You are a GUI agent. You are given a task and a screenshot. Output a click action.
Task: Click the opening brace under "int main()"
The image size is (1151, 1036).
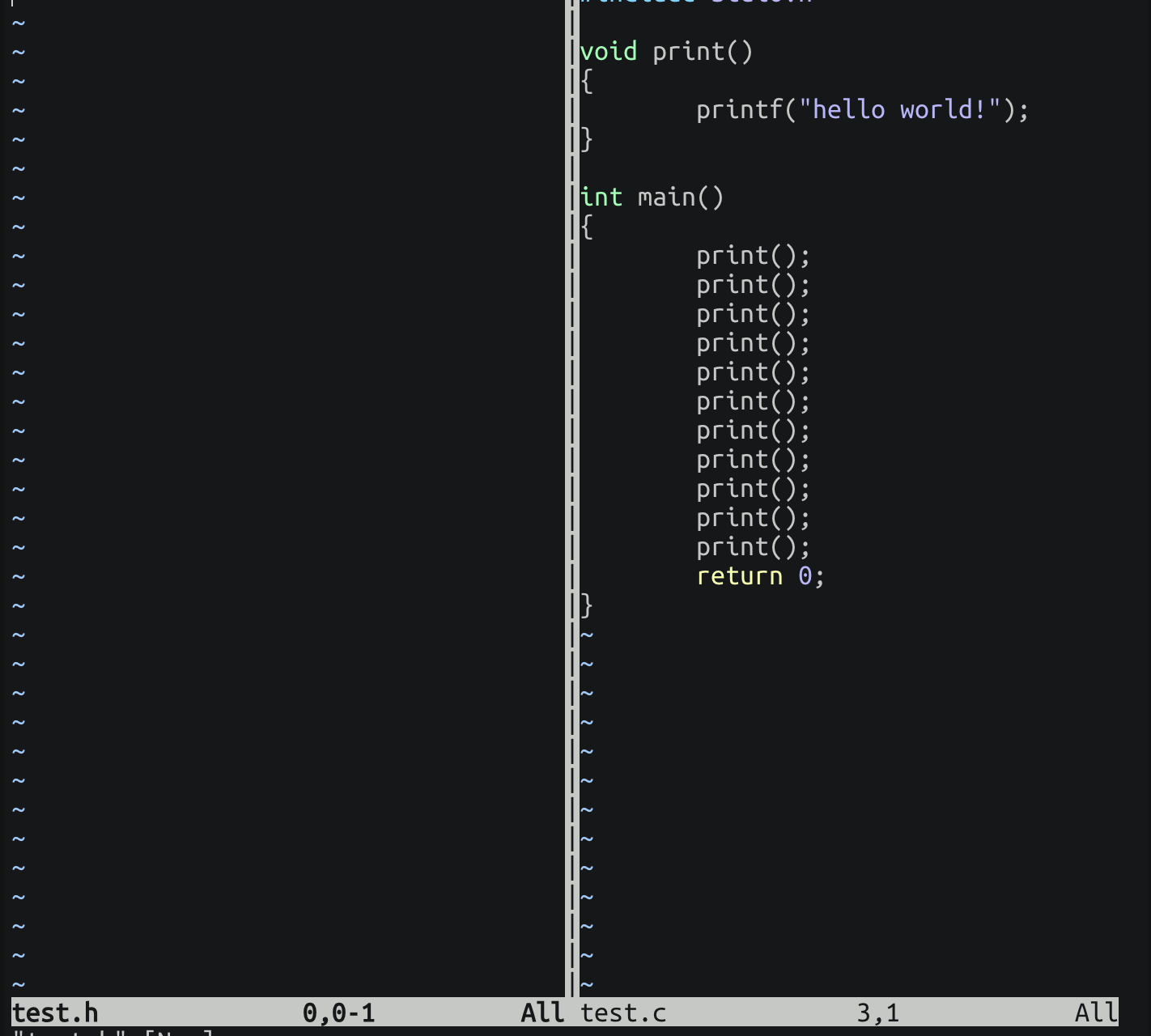click(x=587, y=227)
